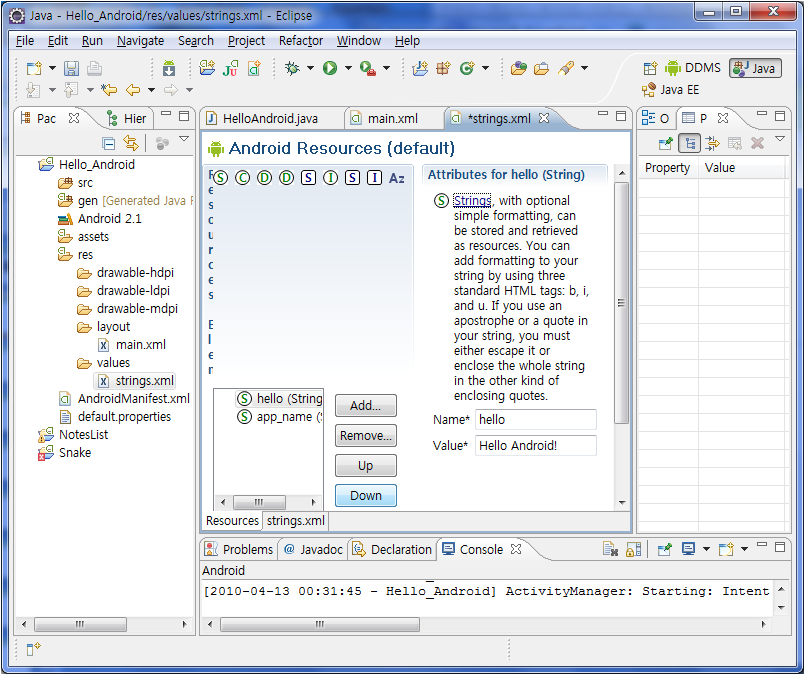Screen dimensions: 805x675
Task: Collapse All in the Package Explorer
Action: coord(108,143)
